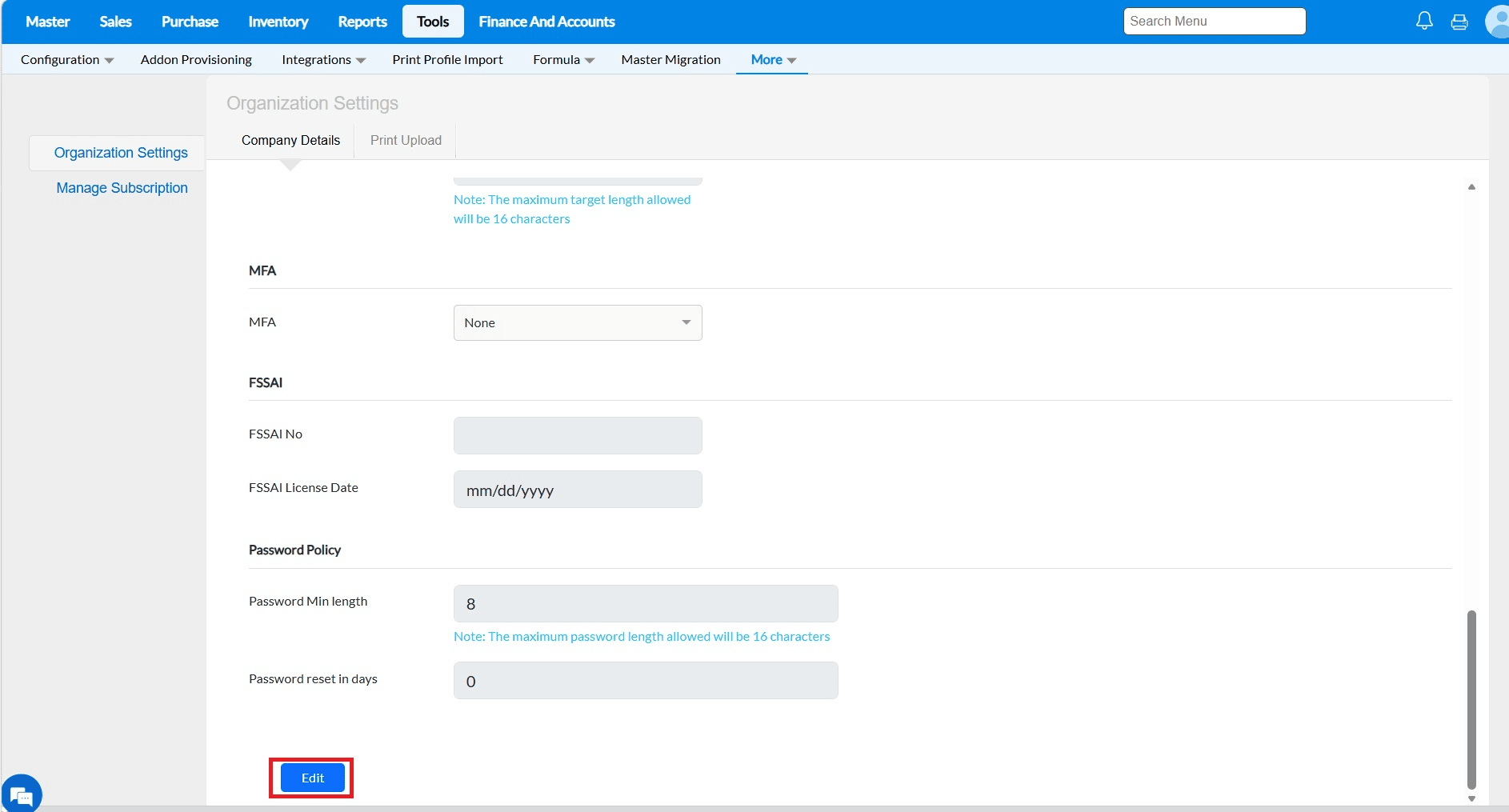Open the MFA dropdown showing None
The image size is (1509, 812).
coord(578,322)
